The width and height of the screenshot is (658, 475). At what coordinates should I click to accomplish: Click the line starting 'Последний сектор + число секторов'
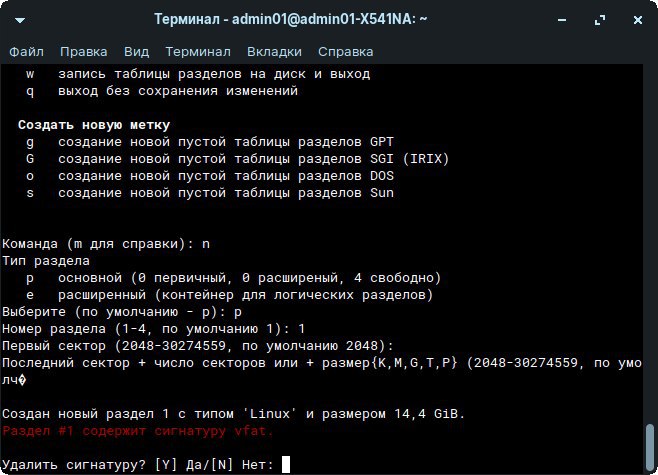tap(322, 363)
